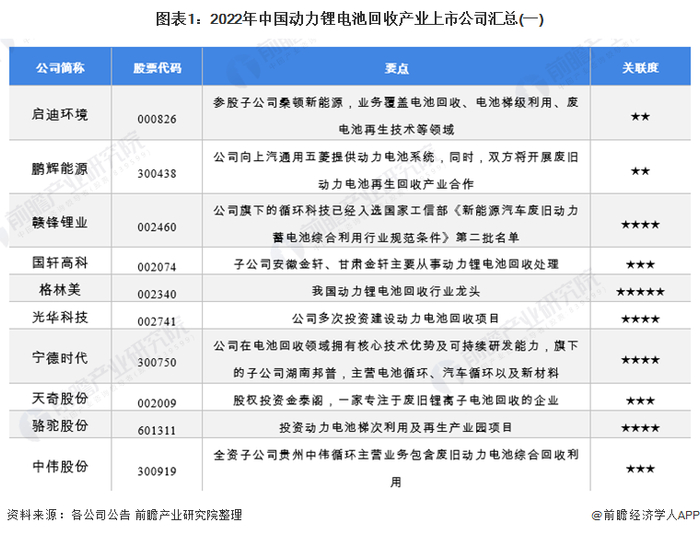This screenshot has height=534, width=700.
Task: Click the chart title 图表1：2022年中国动力锂电池回收产业上市公司汇总(一)
Action: (349, 19)
